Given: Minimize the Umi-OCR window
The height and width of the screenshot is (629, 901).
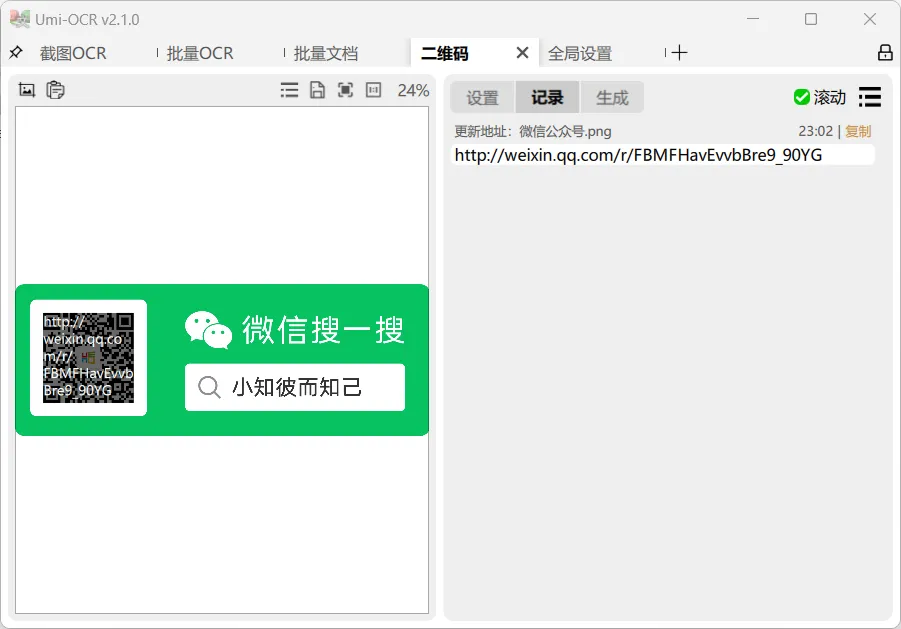Looking at the screenshot, I should [x=753, y=19].
